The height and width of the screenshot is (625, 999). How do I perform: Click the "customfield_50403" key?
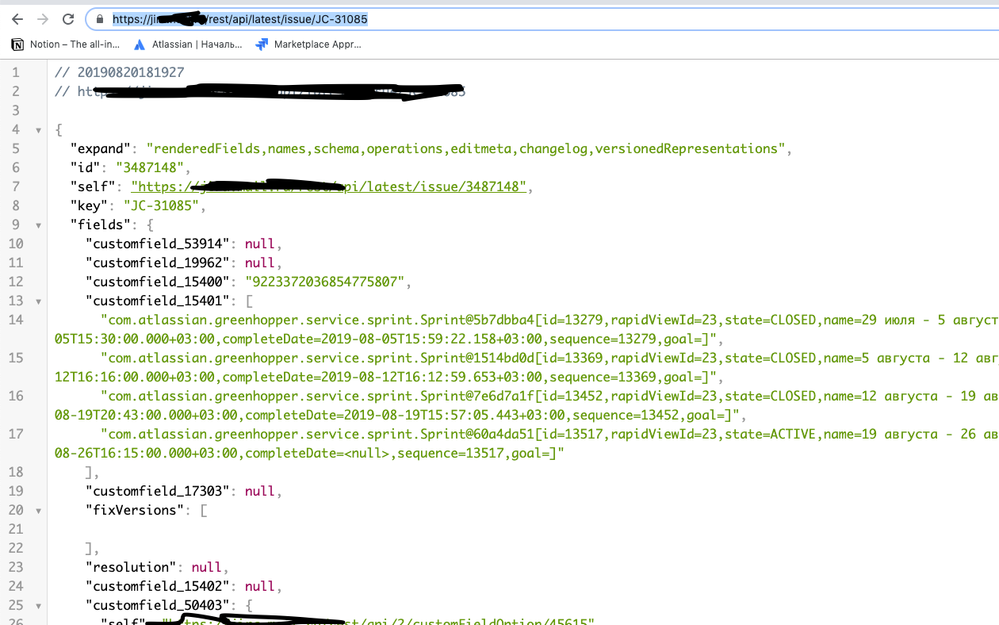pyautogui.click(x=157, y=606)
